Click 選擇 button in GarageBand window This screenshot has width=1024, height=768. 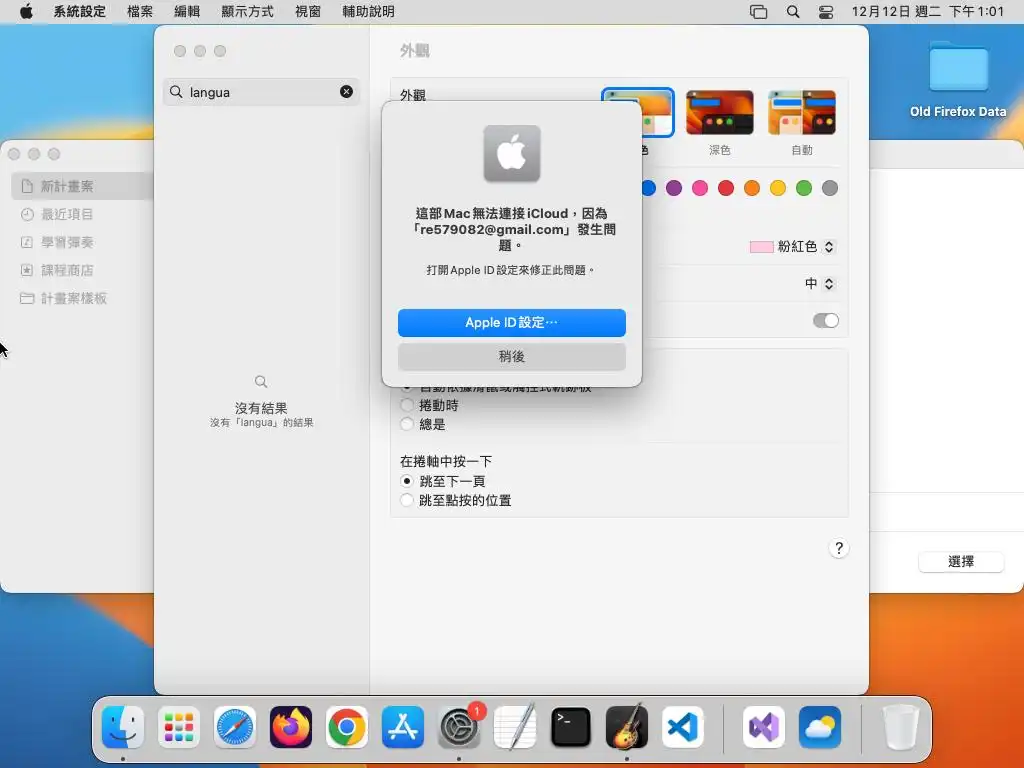click(961, 562)
